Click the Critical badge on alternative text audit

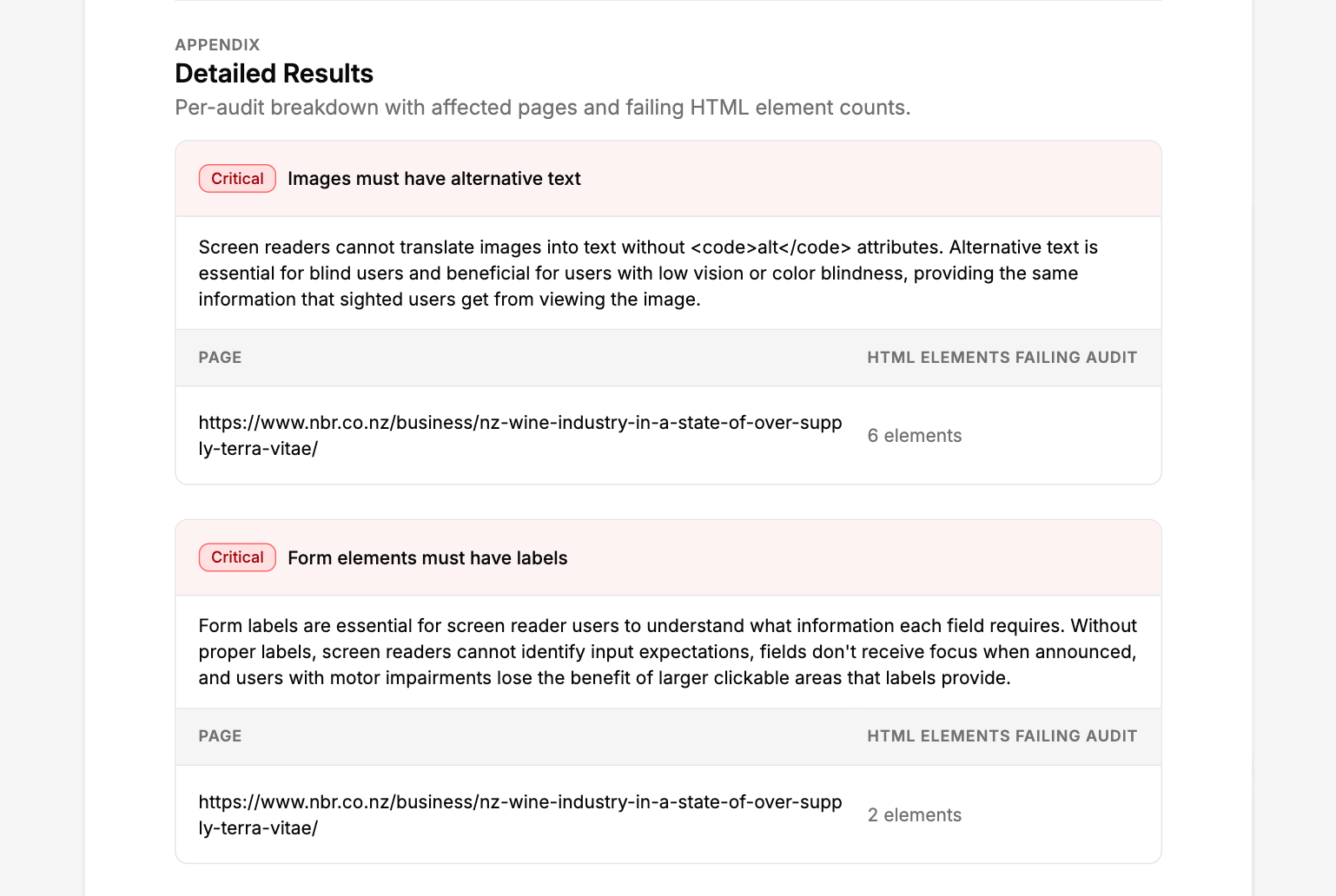pos(237,178)
